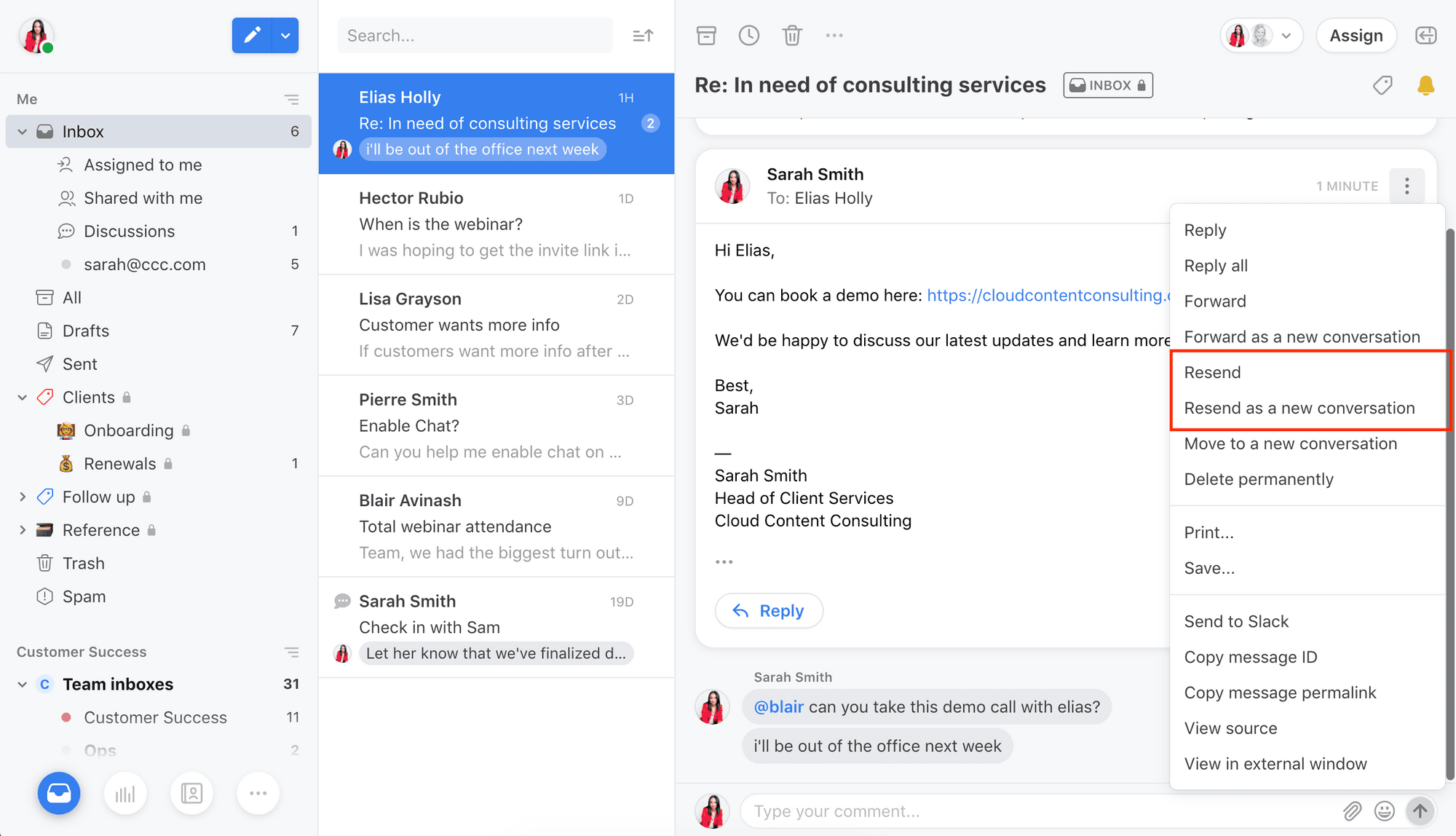Screen dimensions: 1456x836
Task: Collapse the Clients tag chevron
Action: 23,398
